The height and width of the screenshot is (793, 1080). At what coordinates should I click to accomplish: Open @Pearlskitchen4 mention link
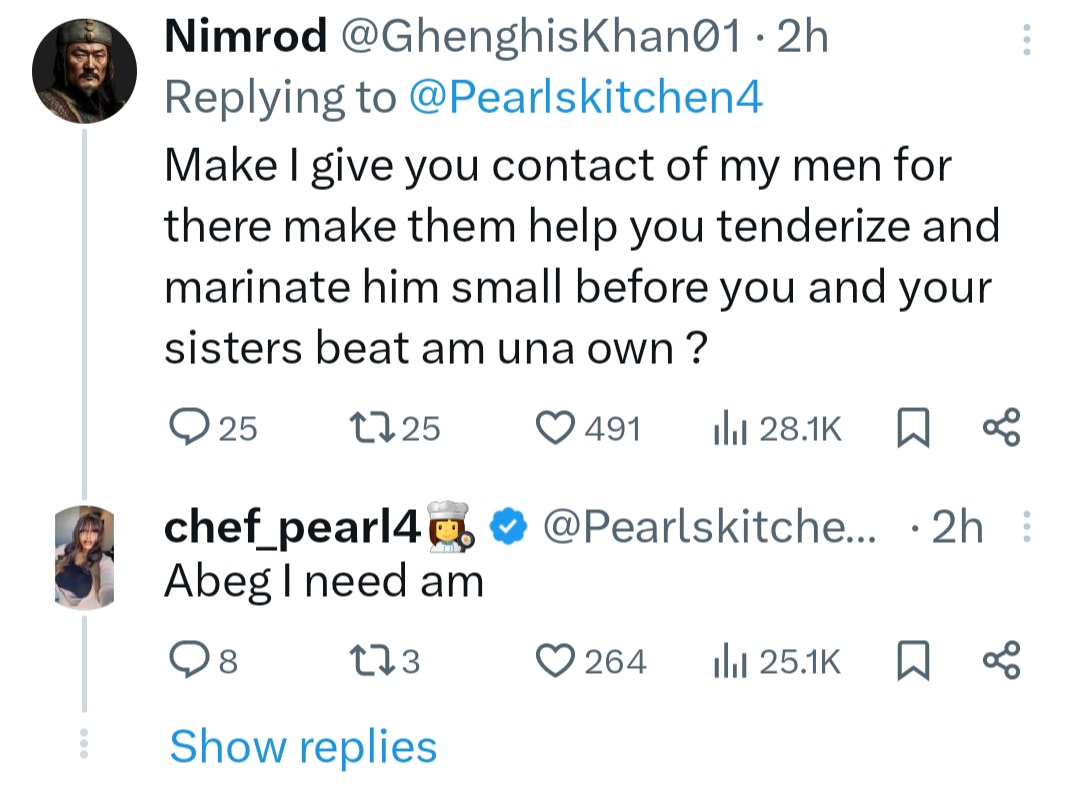[586, 97]
